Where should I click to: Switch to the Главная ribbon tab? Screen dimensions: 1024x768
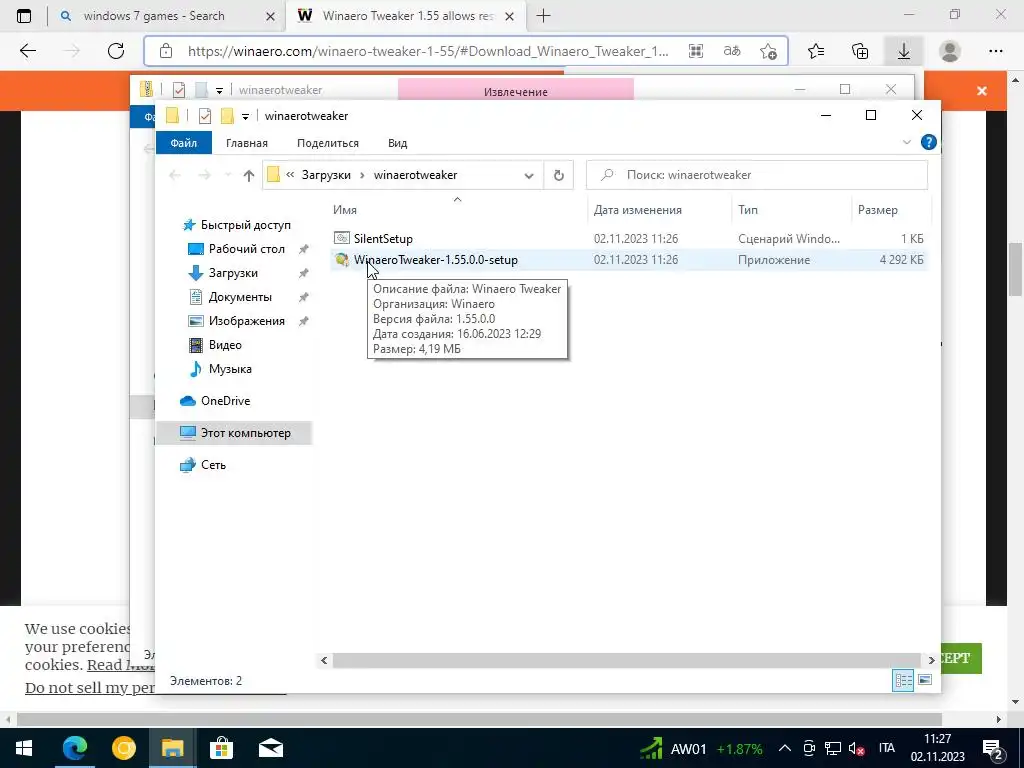[247, 143]
